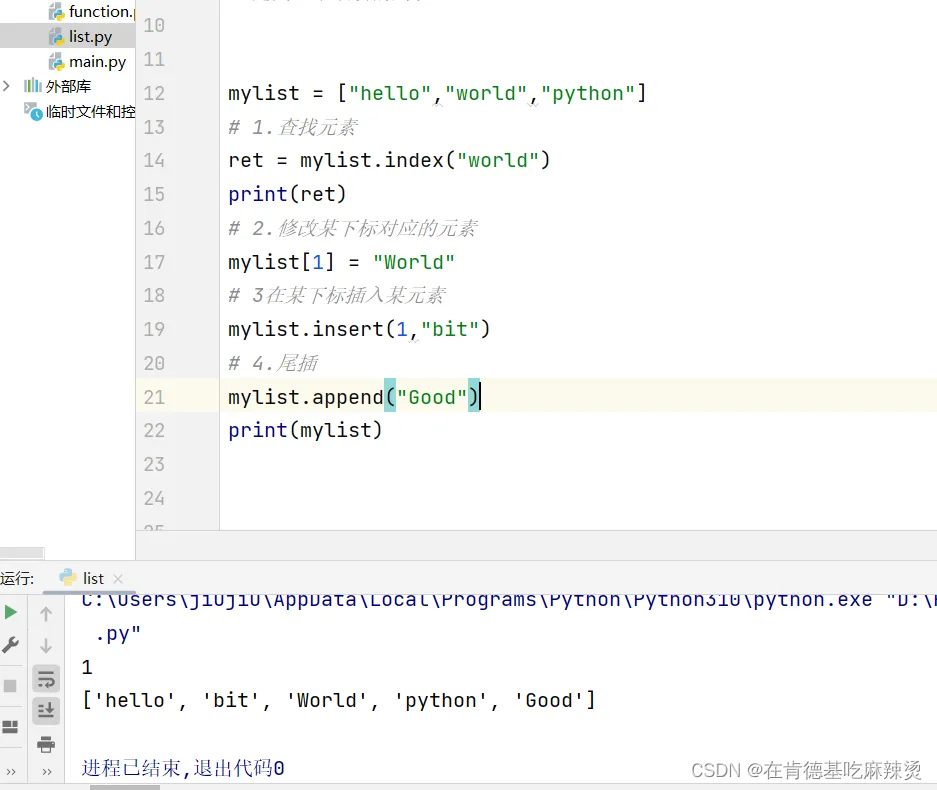The height and width of the screenshot is (790, 937).
Task: Click the print(mylist) statement
Action: [305, 430]
